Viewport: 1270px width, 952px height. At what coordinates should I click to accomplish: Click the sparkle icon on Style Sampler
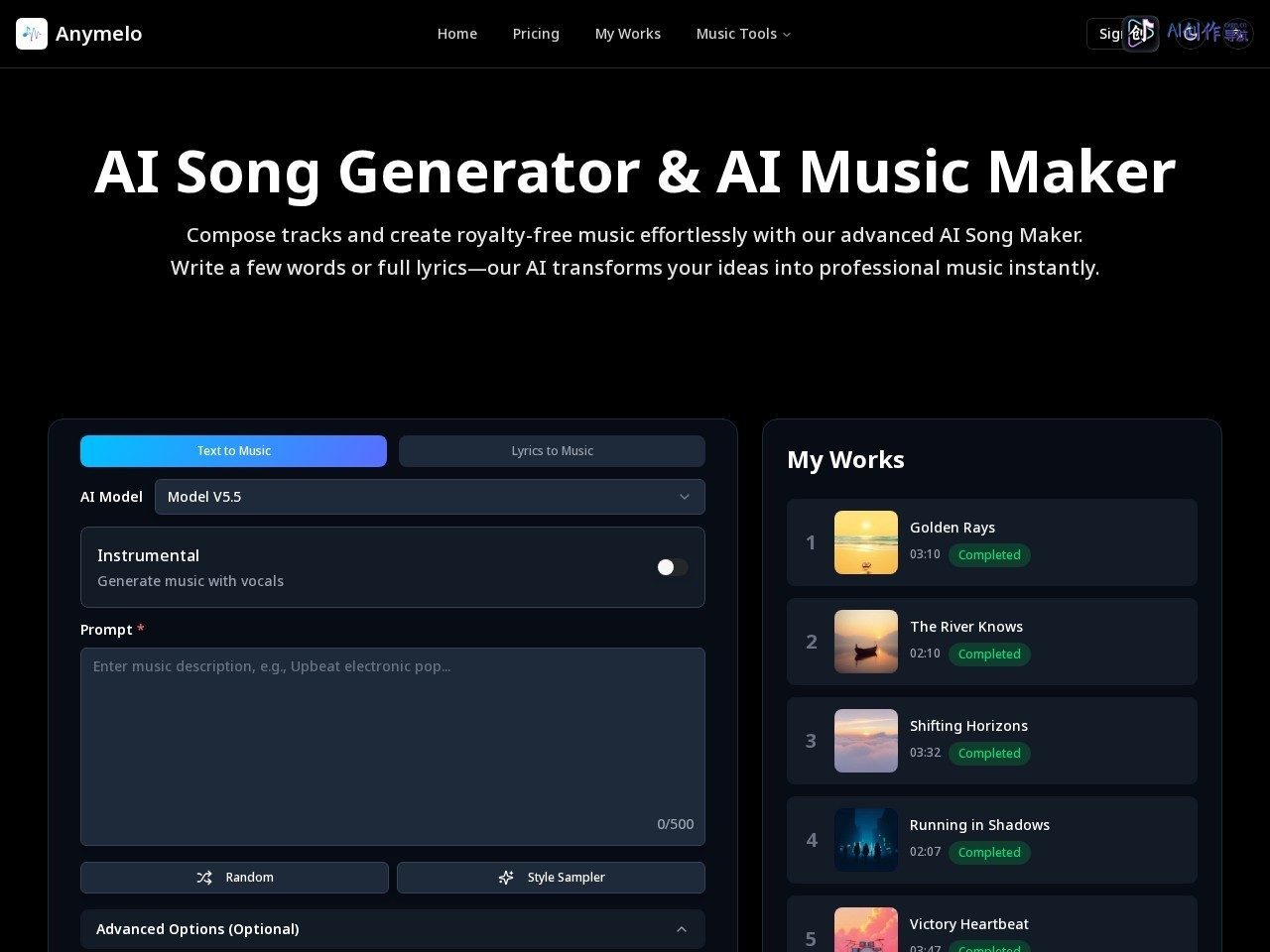tap(506, 878)
